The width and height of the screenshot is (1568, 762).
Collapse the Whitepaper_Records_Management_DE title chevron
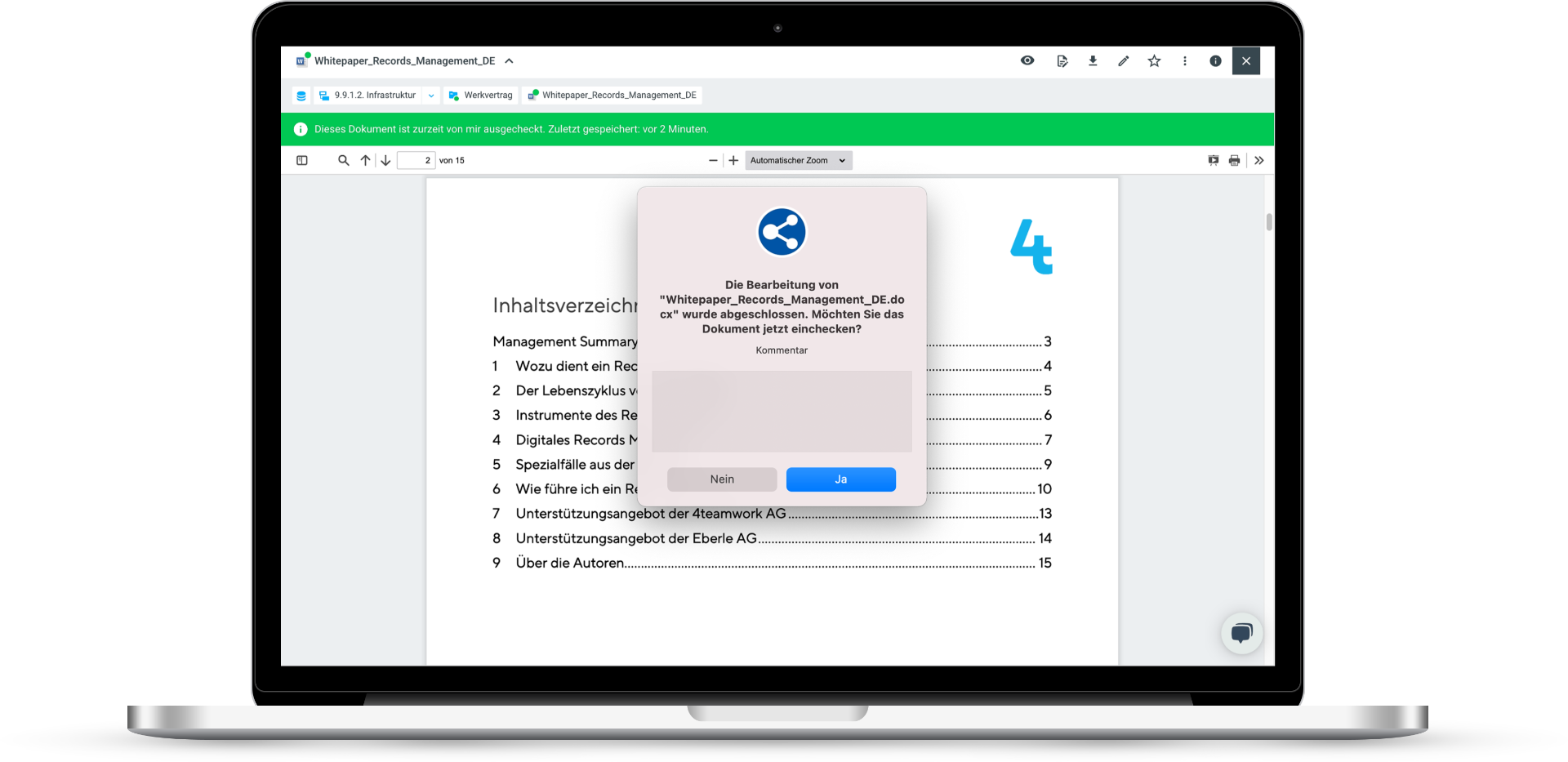point(509,60)
